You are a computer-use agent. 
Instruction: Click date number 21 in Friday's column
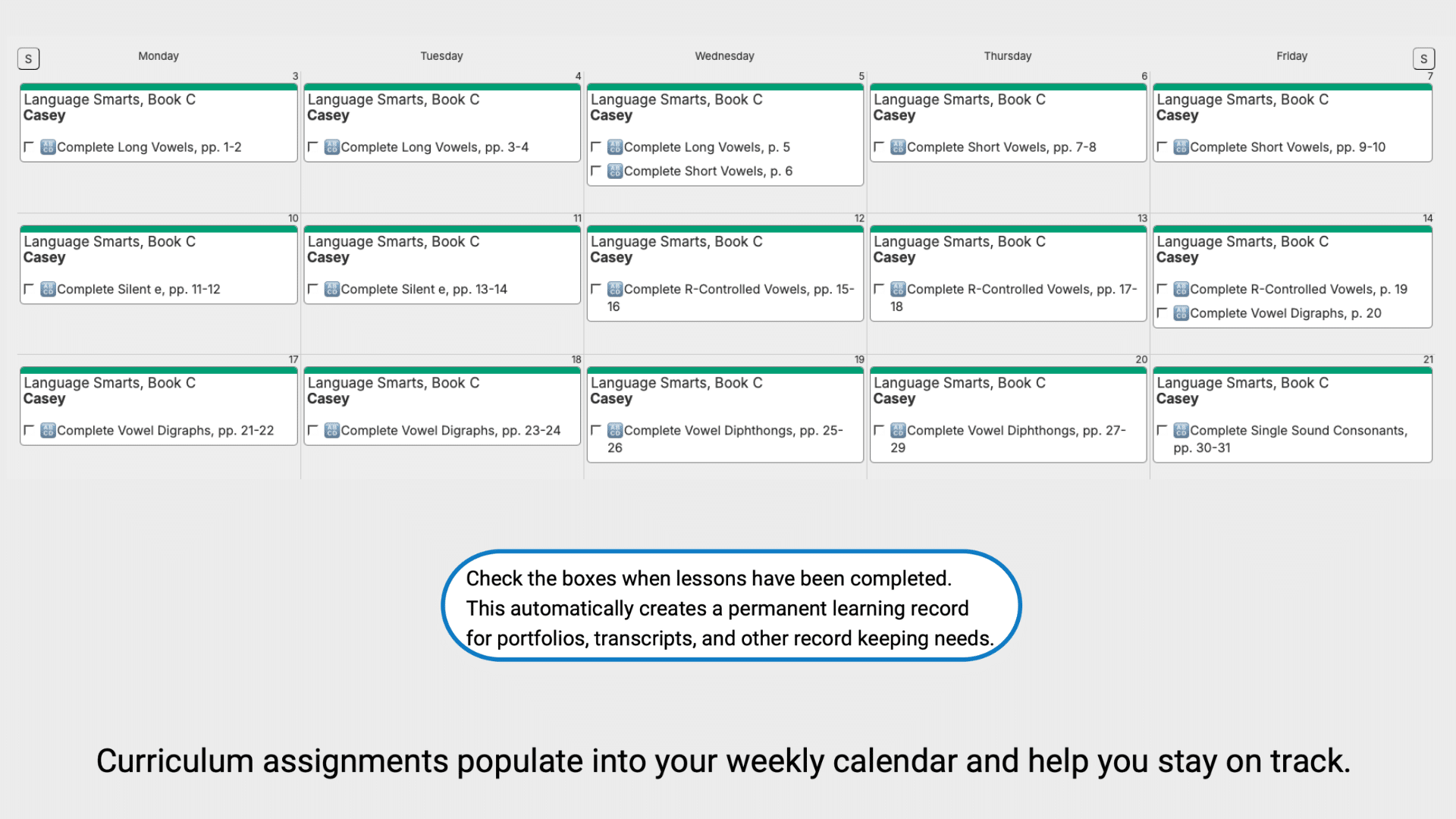(1429, 359)
